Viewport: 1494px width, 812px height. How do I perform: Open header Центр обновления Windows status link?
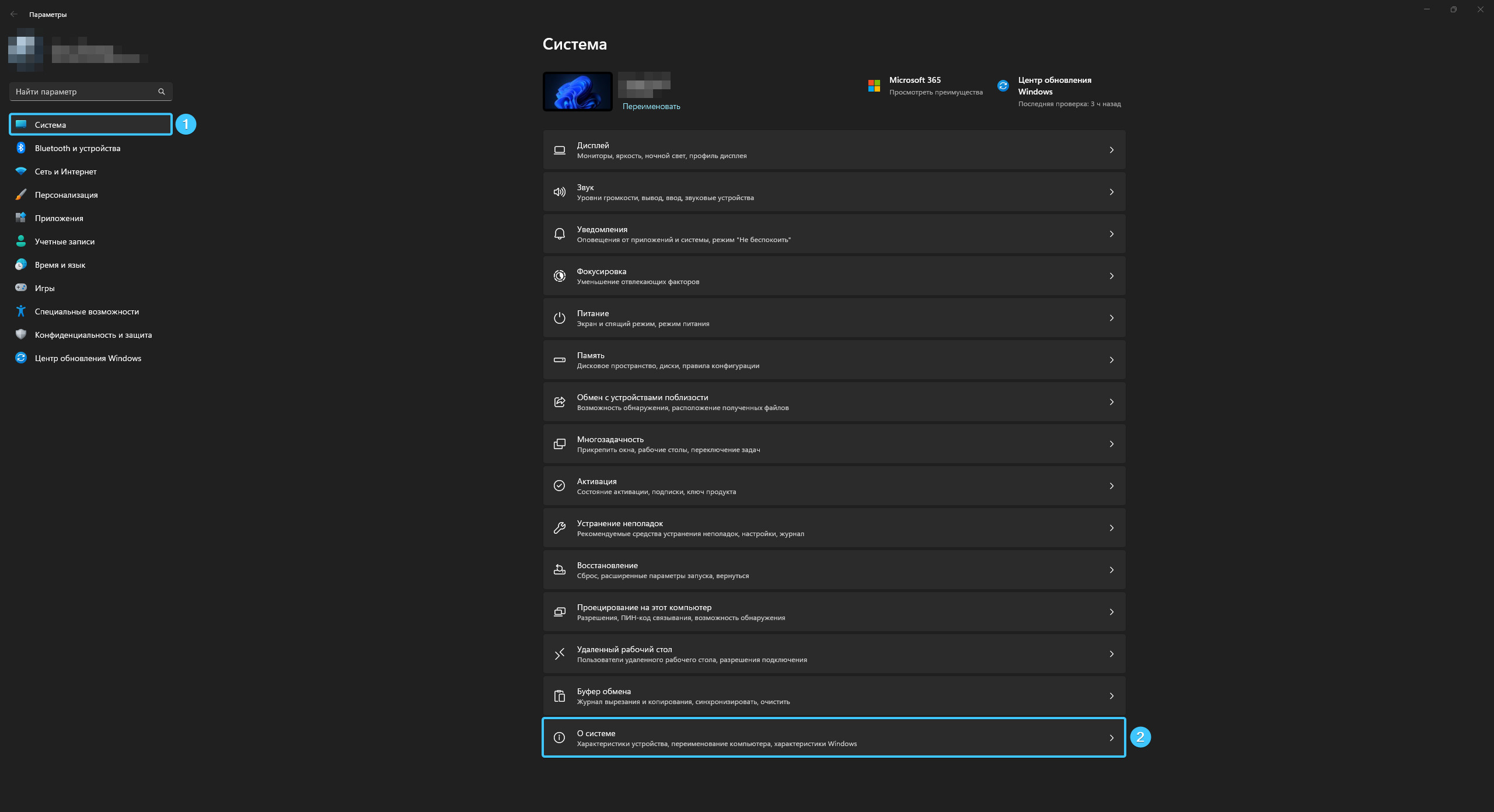tap(1060, 92)
